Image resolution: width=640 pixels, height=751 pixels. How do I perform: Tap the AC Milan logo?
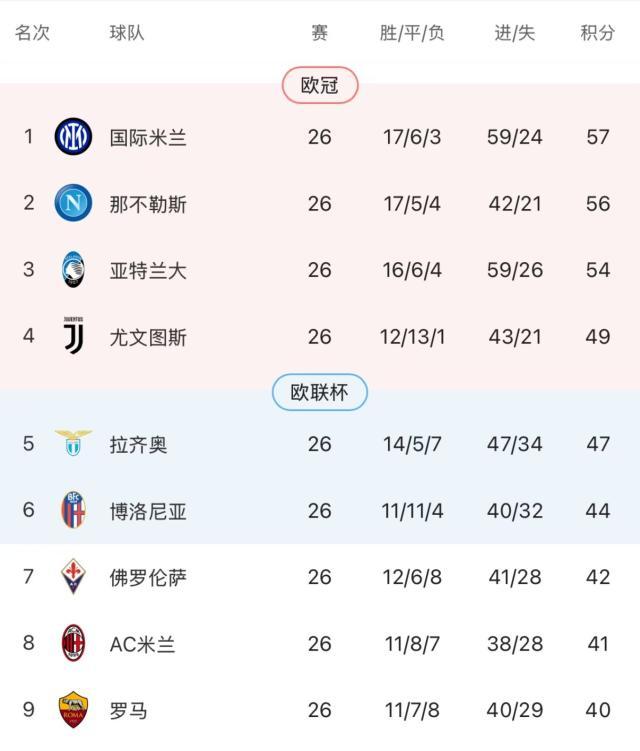(x=73, y=644)
